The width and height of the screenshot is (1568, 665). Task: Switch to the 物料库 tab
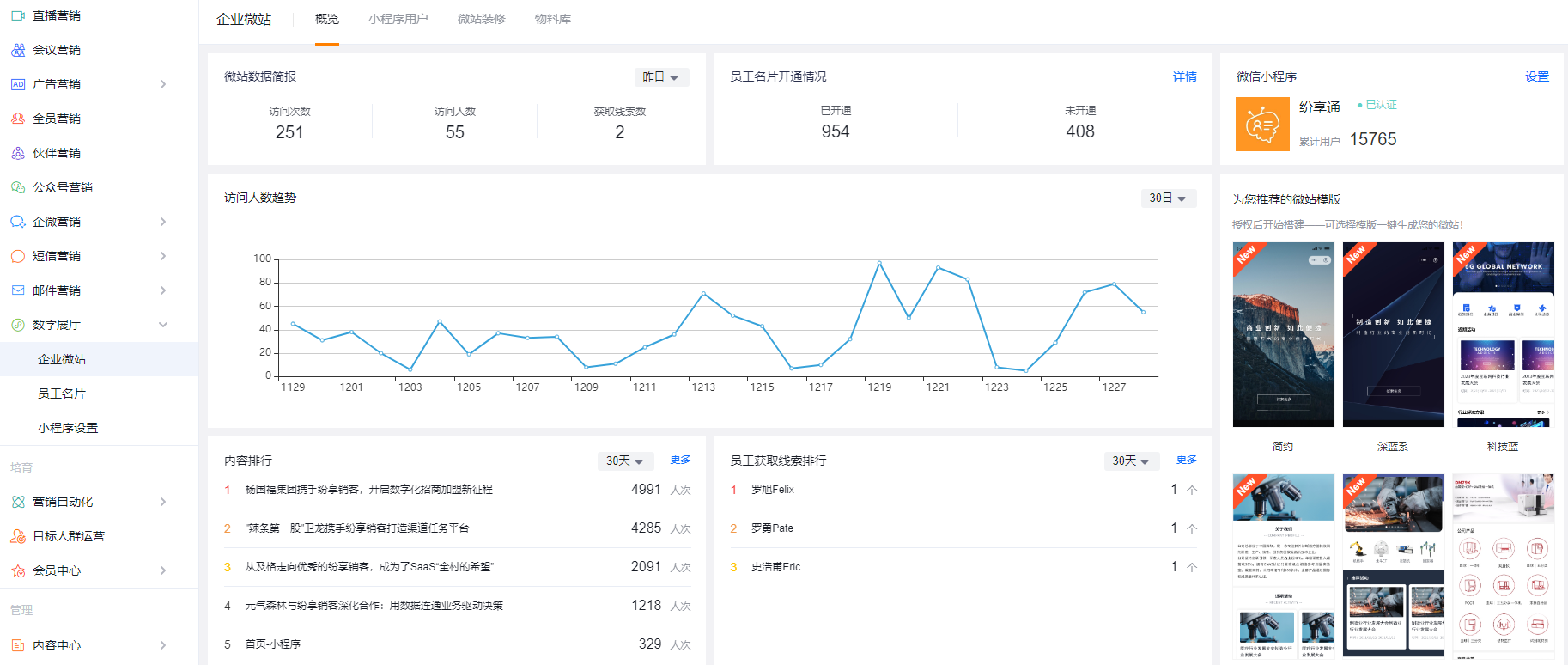click(x=553, y=19)
